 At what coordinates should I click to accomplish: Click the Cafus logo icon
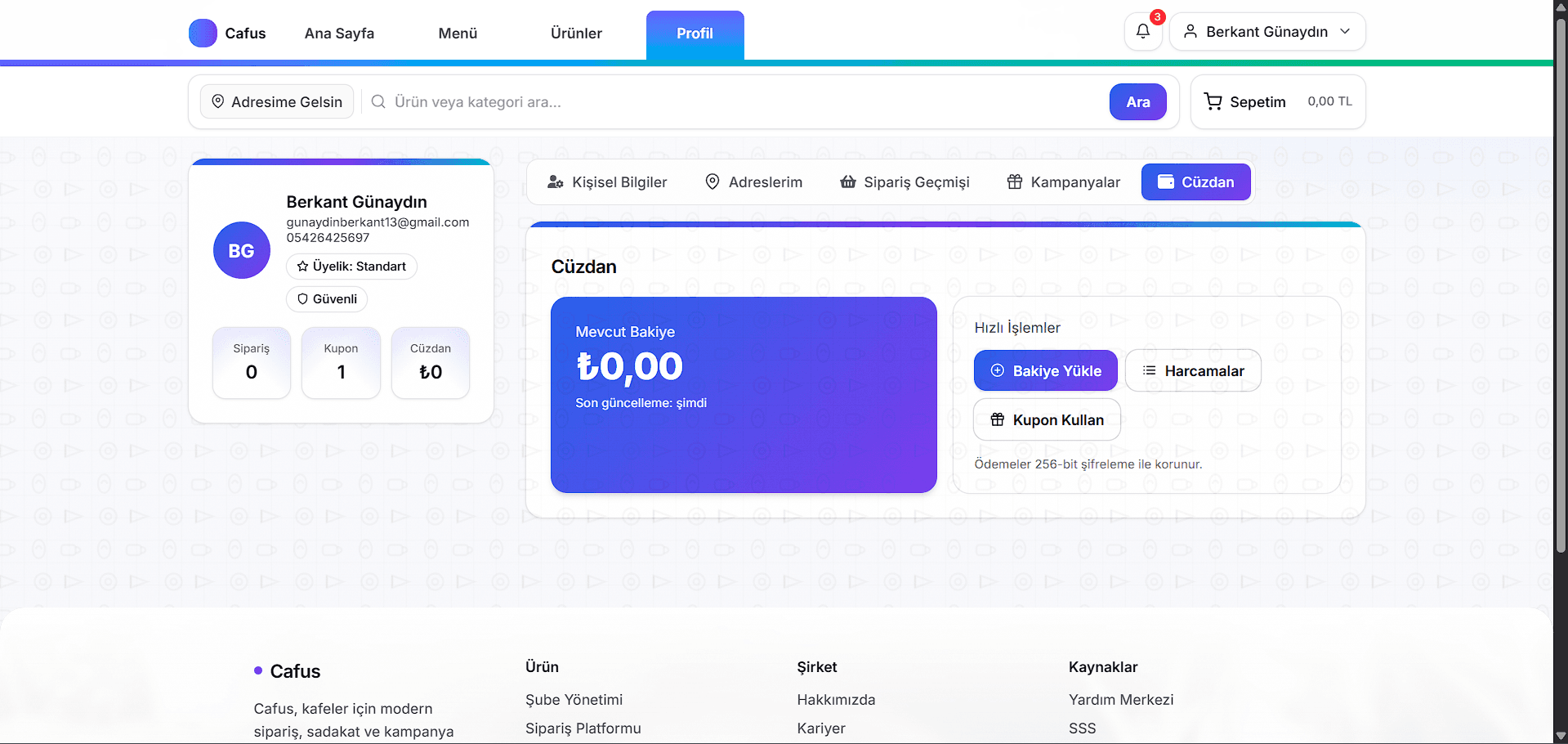click(x=203, y=34)
